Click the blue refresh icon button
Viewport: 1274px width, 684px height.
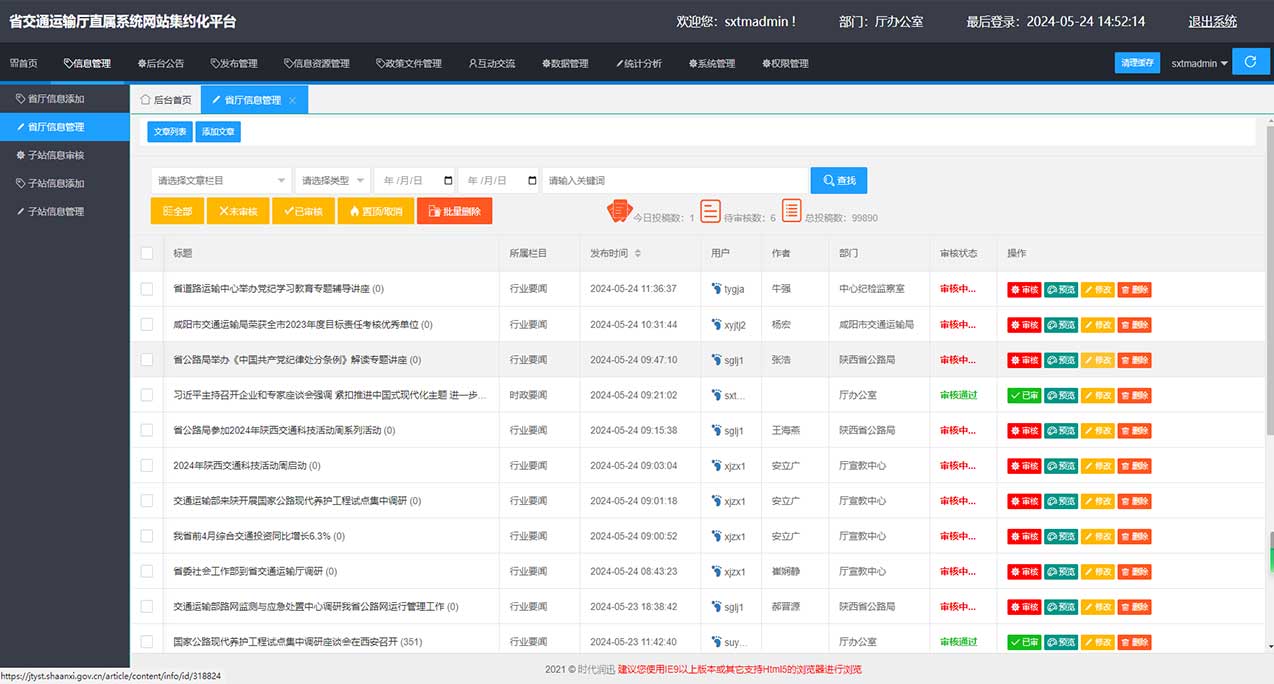tap(1250, 62)
